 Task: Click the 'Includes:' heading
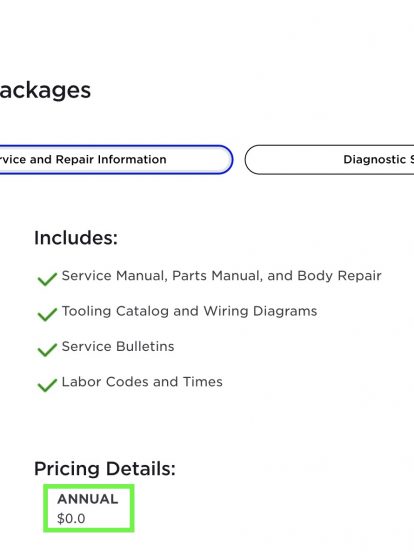tap(76, 238)
